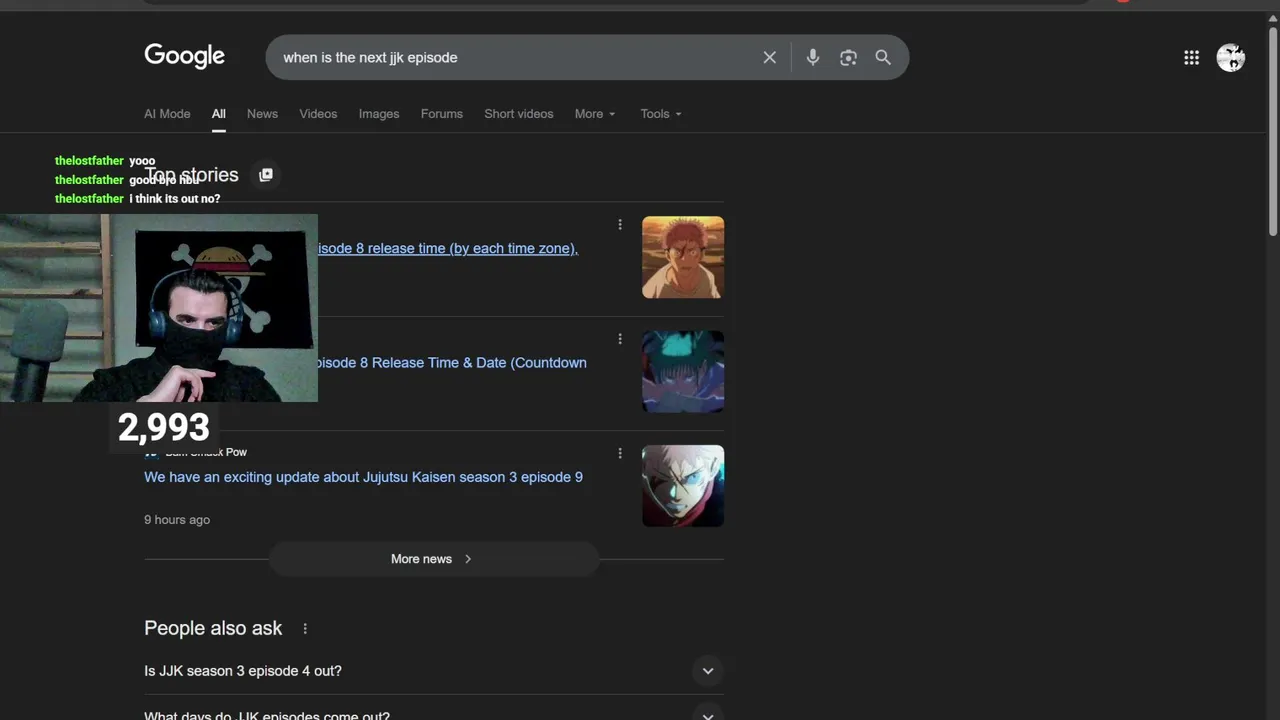Switch to News tab

pos(262,114)
